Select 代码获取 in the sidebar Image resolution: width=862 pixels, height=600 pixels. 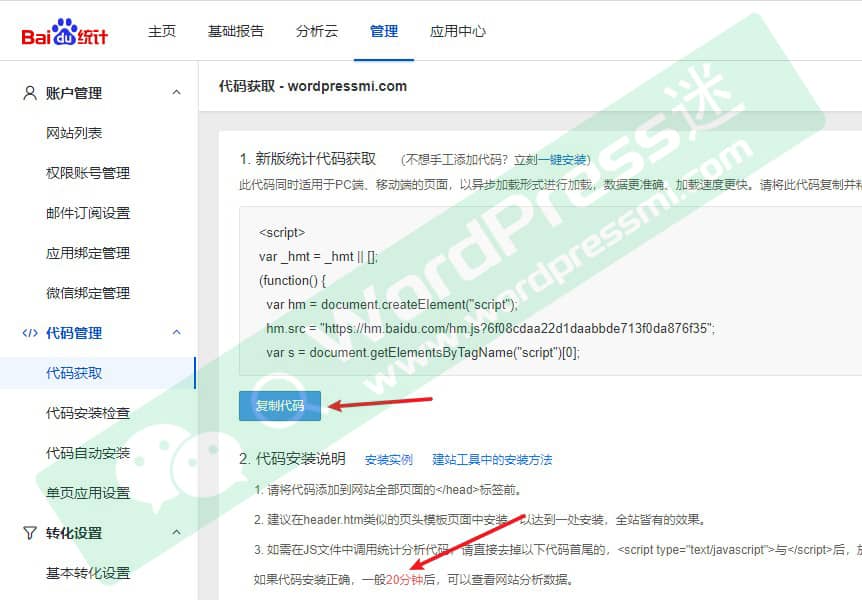[x=76, y=373]
